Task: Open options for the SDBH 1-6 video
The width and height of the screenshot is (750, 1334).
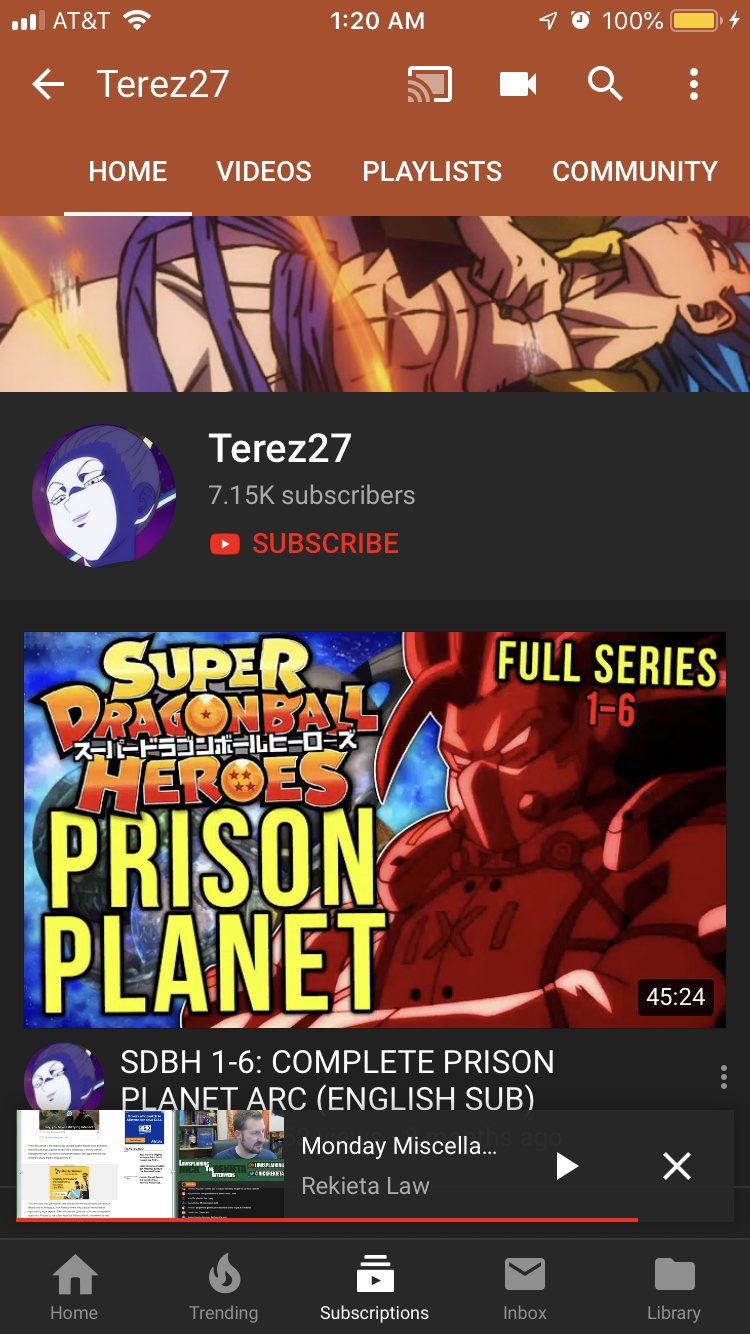Action: [x=723, y=1077]
